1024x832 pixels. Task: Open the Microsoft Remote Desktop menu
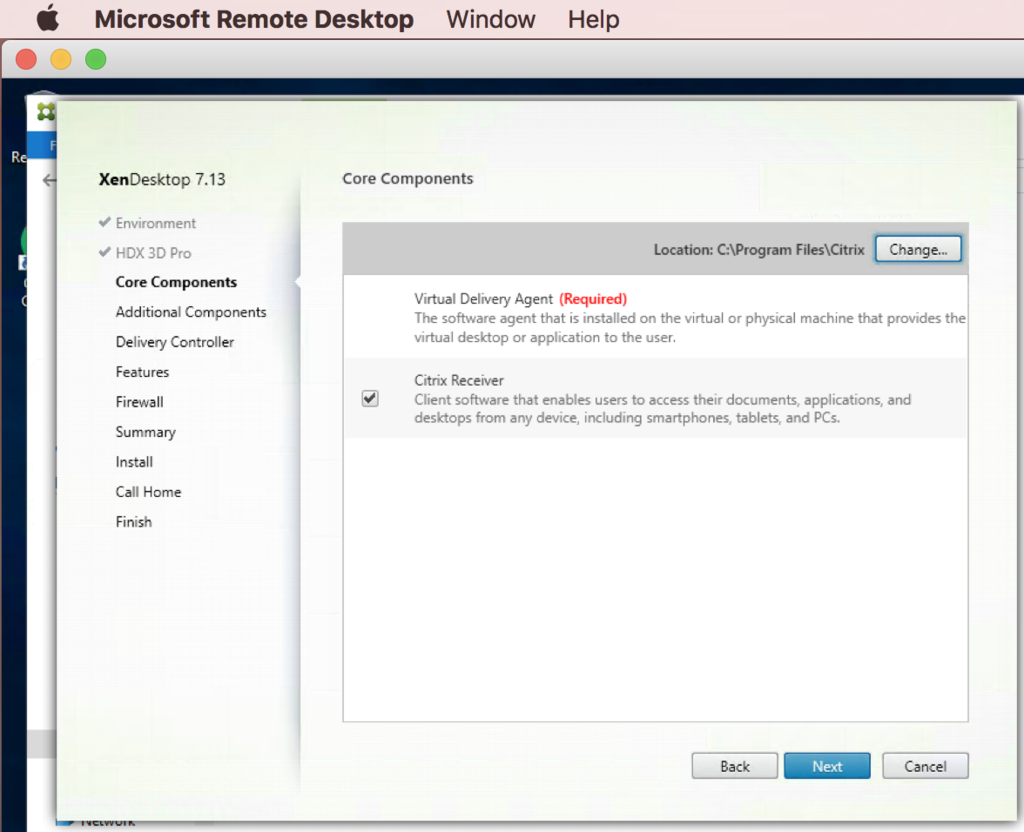pos(254,19)
